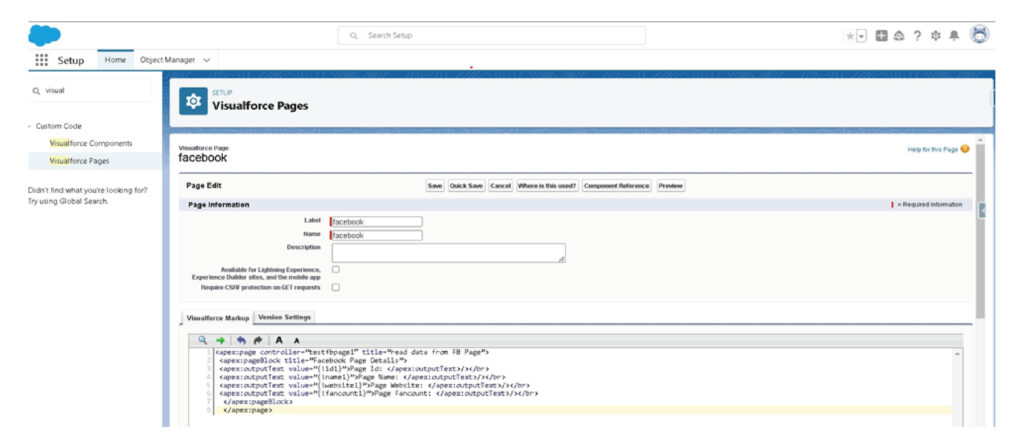The image size is (1024, 448).
Task: Switch to the Version Settings tab
Action: point(284,317)
